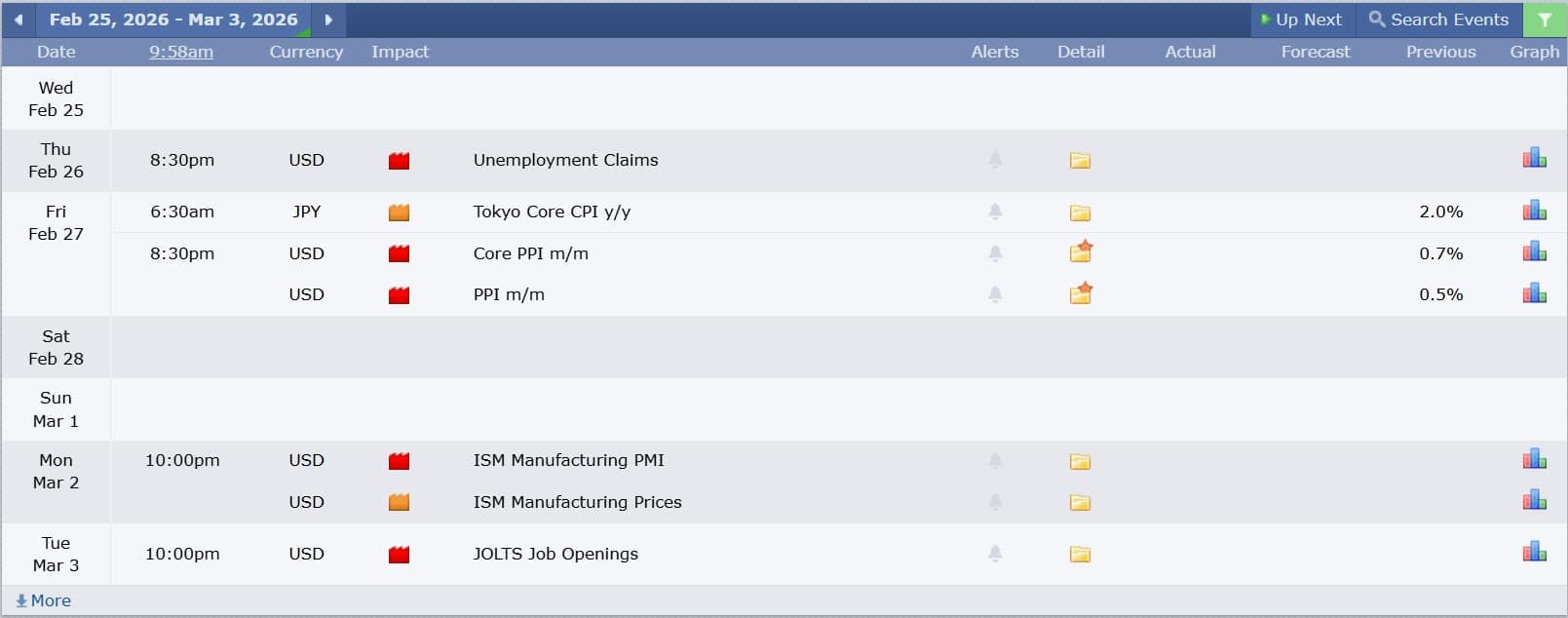Open graph for Unemployment Claims
This screenshot has height=618, width=1568.
click(1534, 159)
